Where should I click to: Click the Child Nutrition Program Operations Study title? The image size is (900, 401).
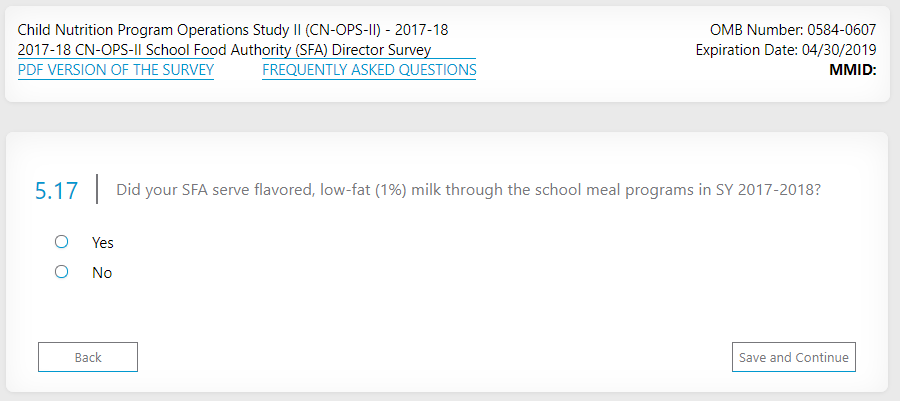pyautogui.click(x=233, y=30)
